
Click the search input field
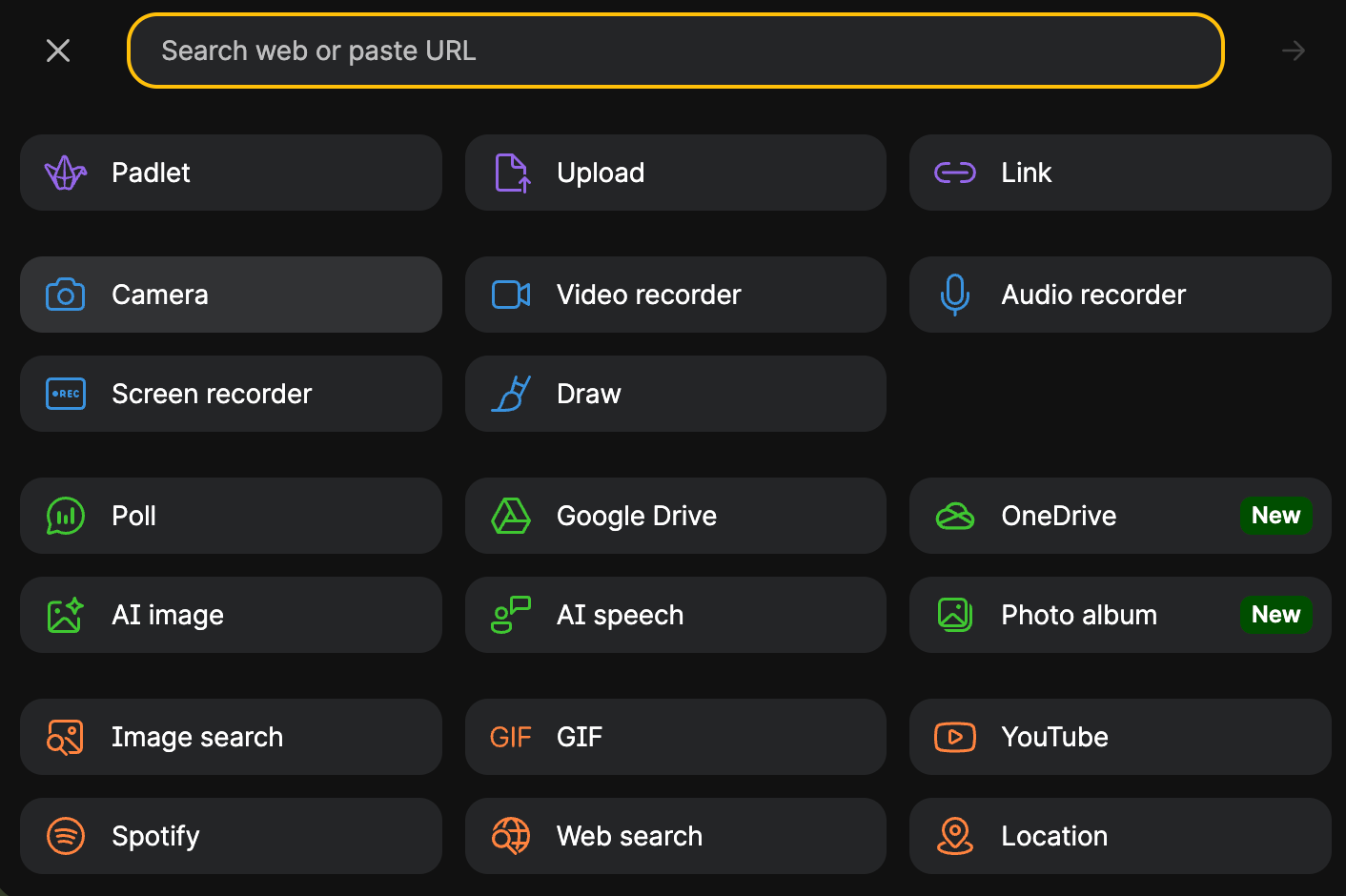(675, 51)
